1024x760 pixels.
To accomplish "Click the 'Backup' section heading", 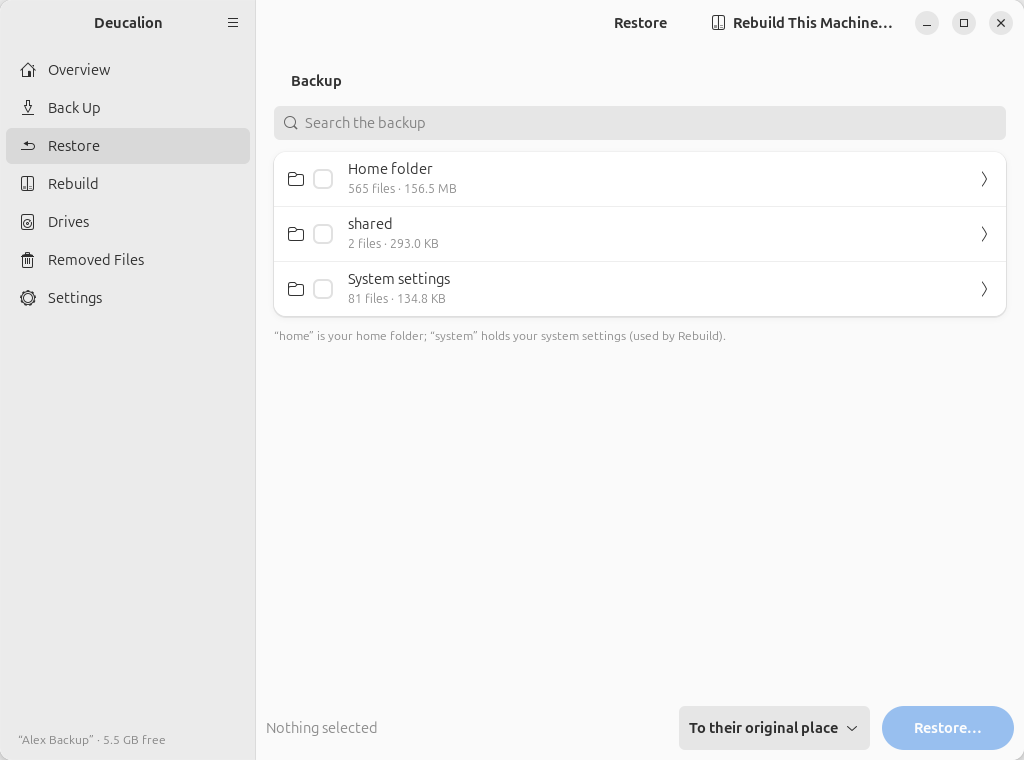I will (x=316, y=81).
